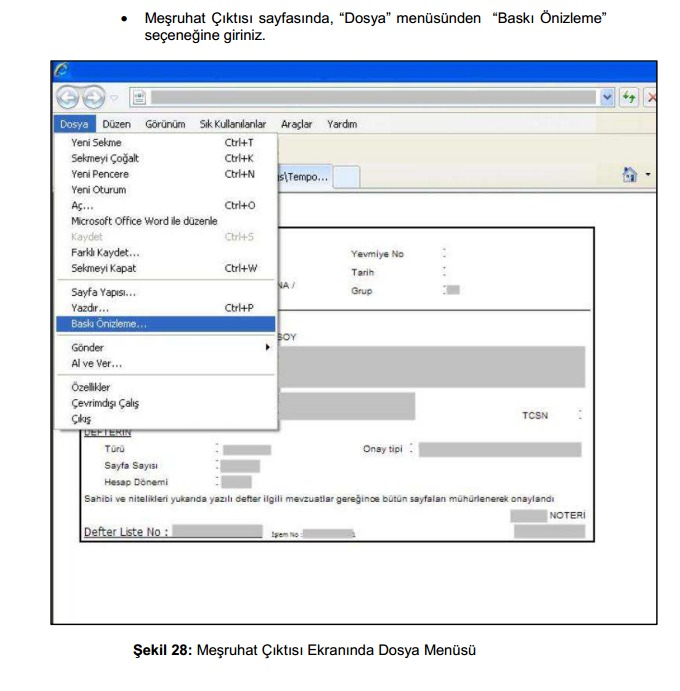The height and width of the screenshot is (691, 680).
Task: Choose Al ve Ver... menu entry
Action: (166, 364)
